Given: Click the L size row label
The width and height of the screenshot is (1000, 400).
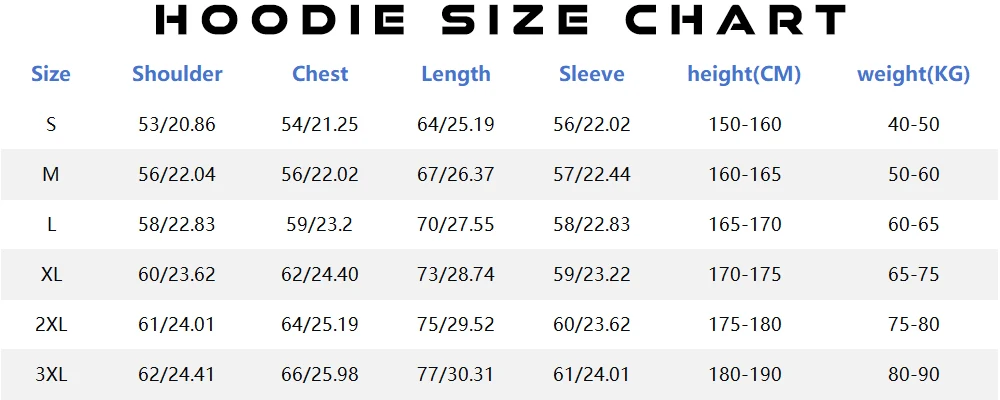Looking at the screenshot, I should (51, 225).
